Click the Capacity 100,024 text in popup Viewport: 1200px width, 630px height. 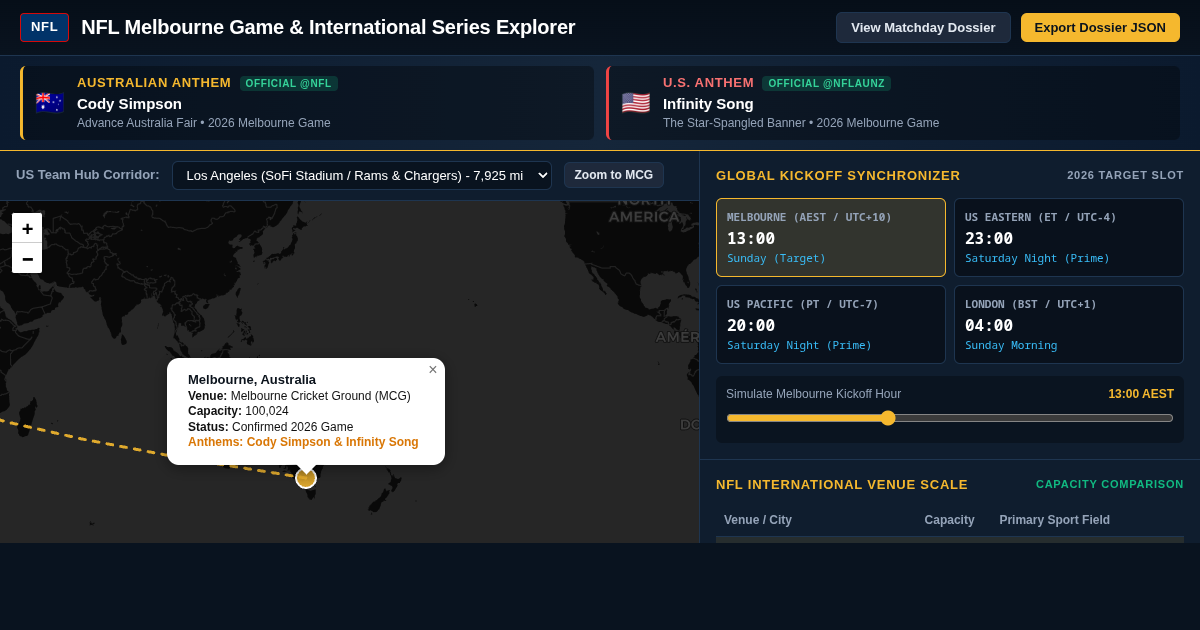238,411
